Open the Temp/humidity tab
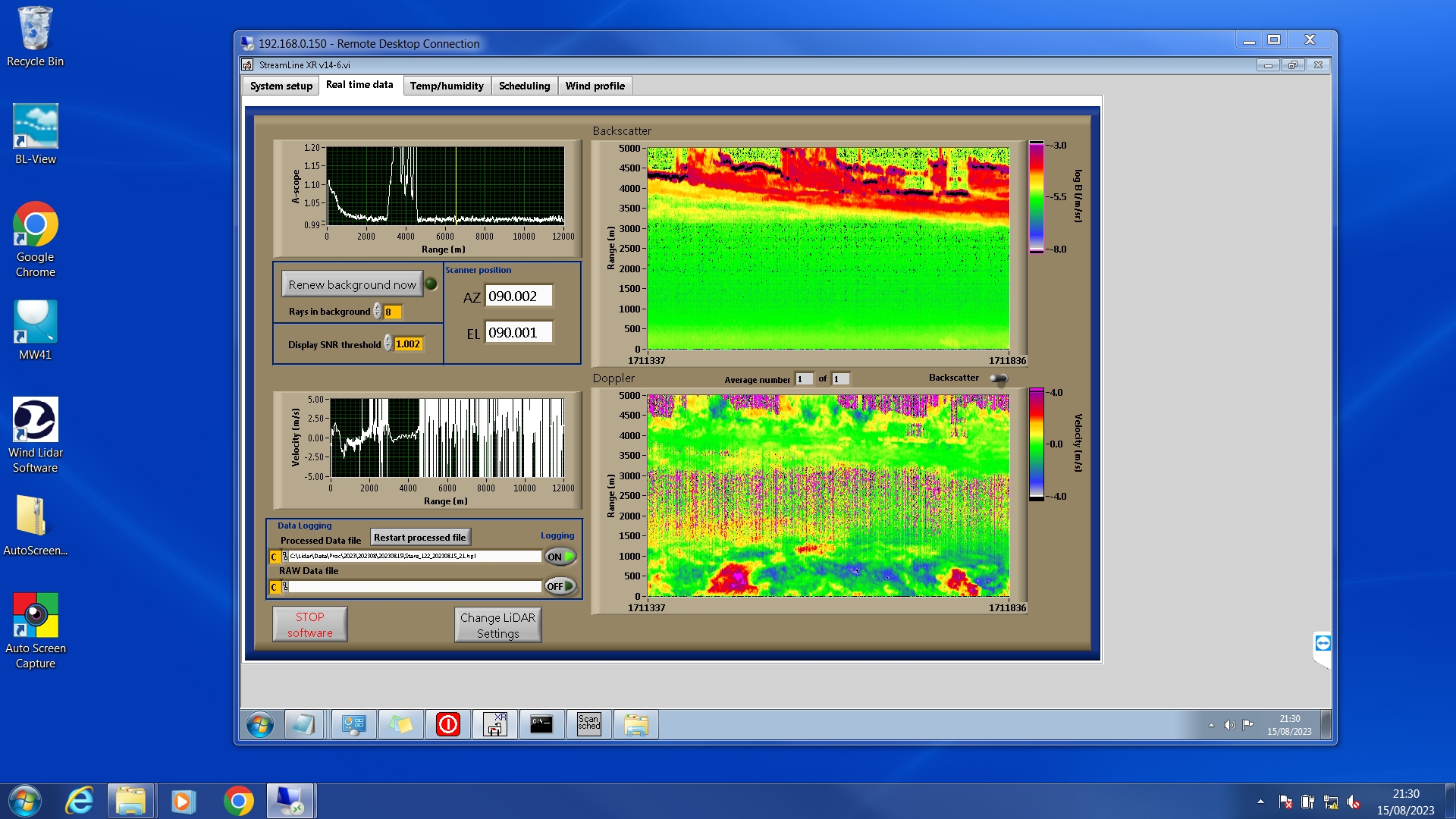Screen dimensions: 1456x819 click(447, 86)
